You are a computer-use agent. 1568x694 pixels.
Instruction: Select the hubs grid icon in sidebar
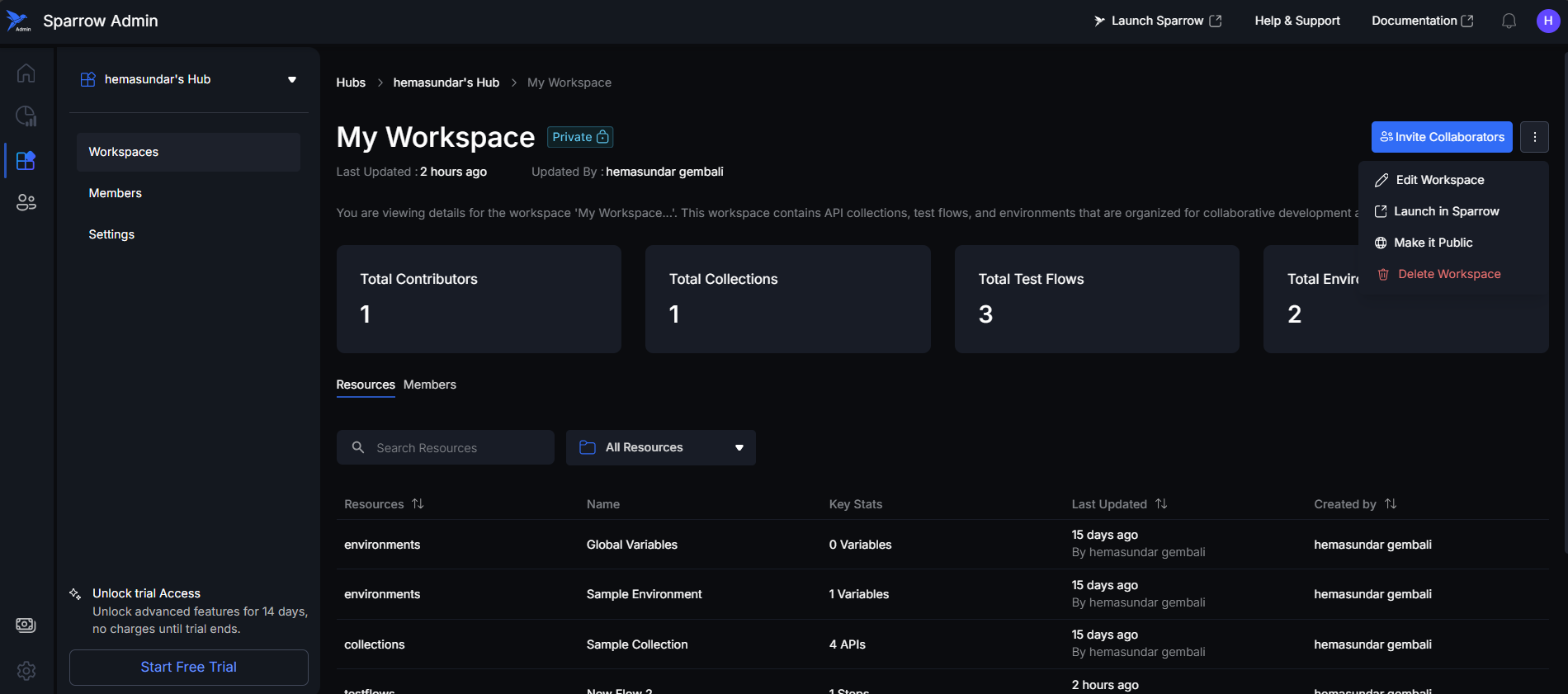[x=26, y=160]
